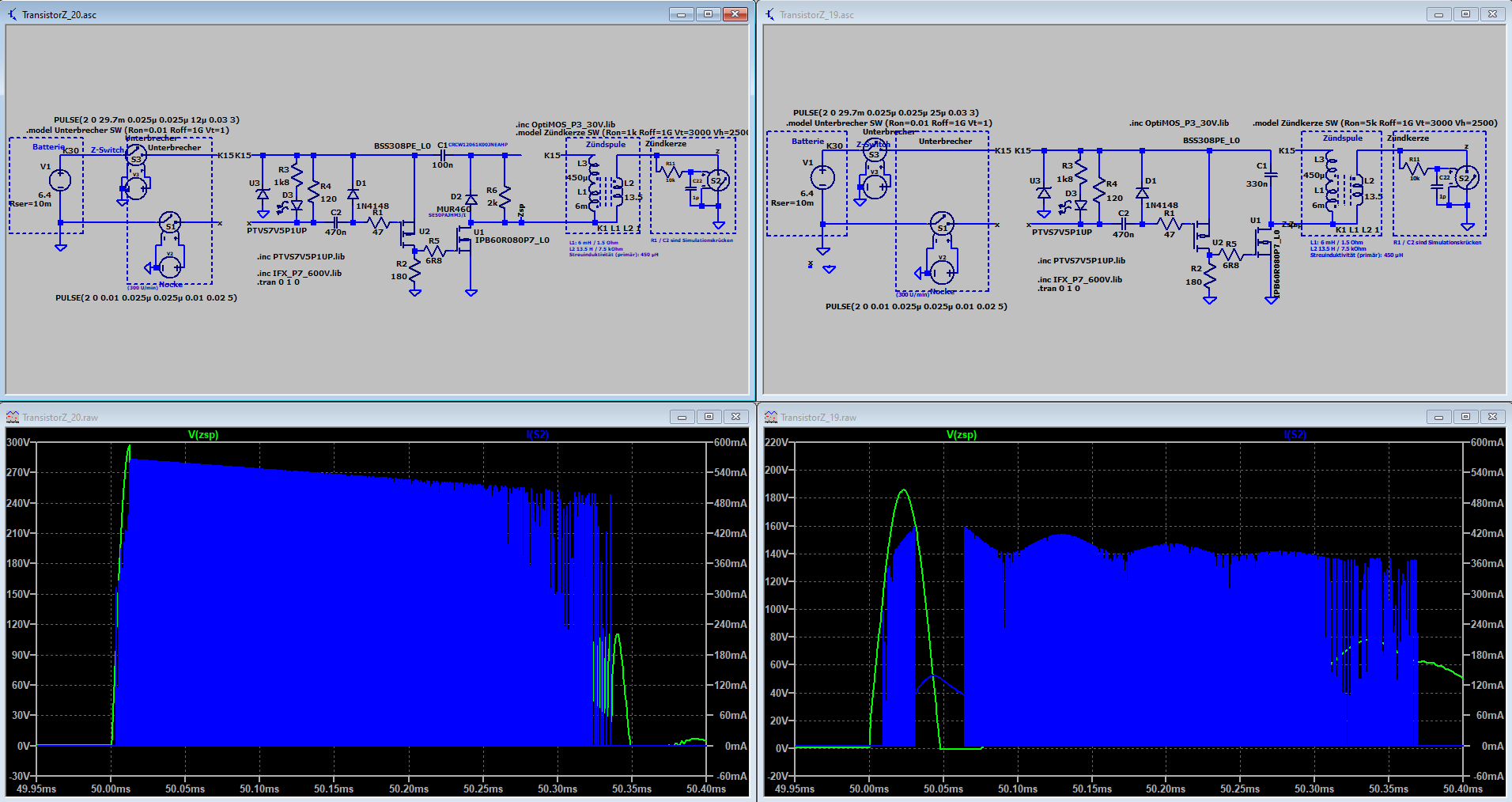Select the V1 battery source in TransistorZ_20.asc
1512x802 pixels.
point(60,180)
